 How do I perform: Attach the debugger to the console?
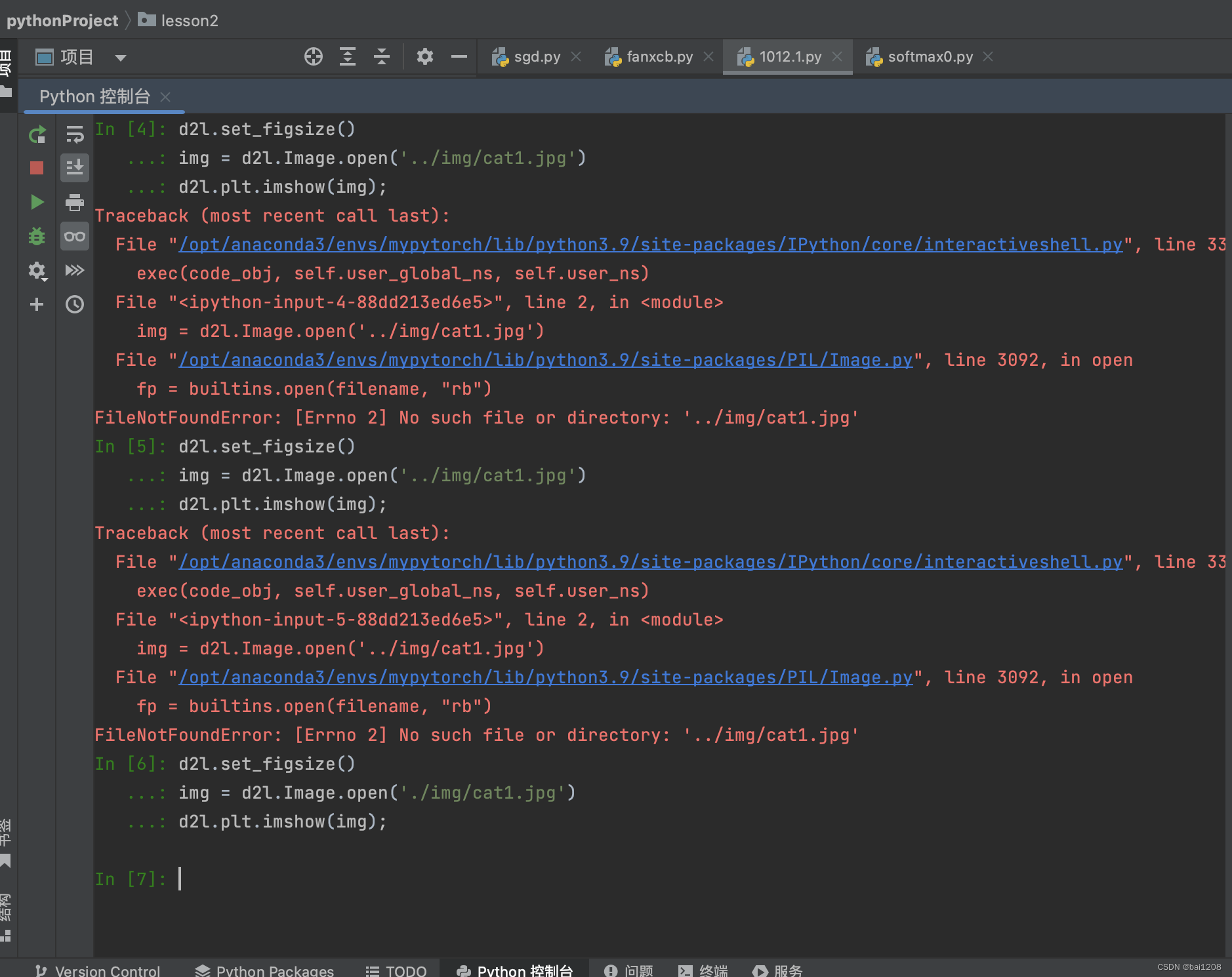[36, 236]
